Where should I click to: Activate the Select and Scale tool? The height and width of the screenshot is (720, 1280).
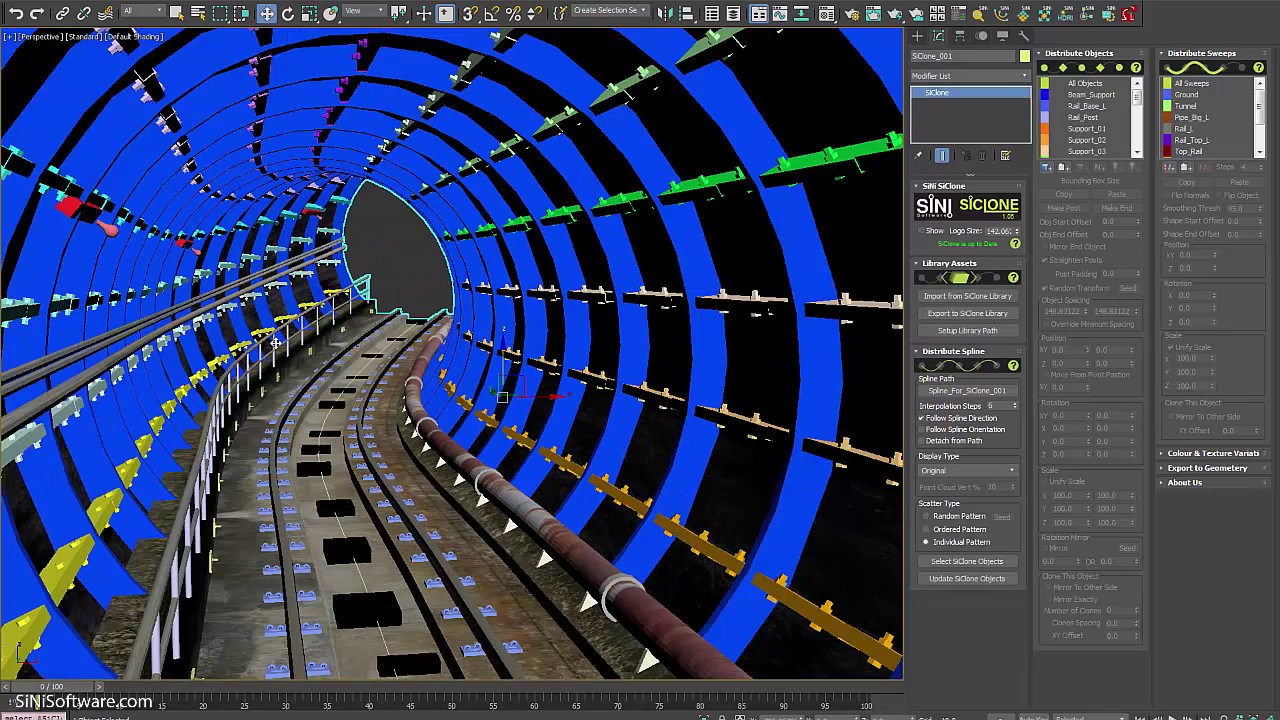tap(309, 14)
